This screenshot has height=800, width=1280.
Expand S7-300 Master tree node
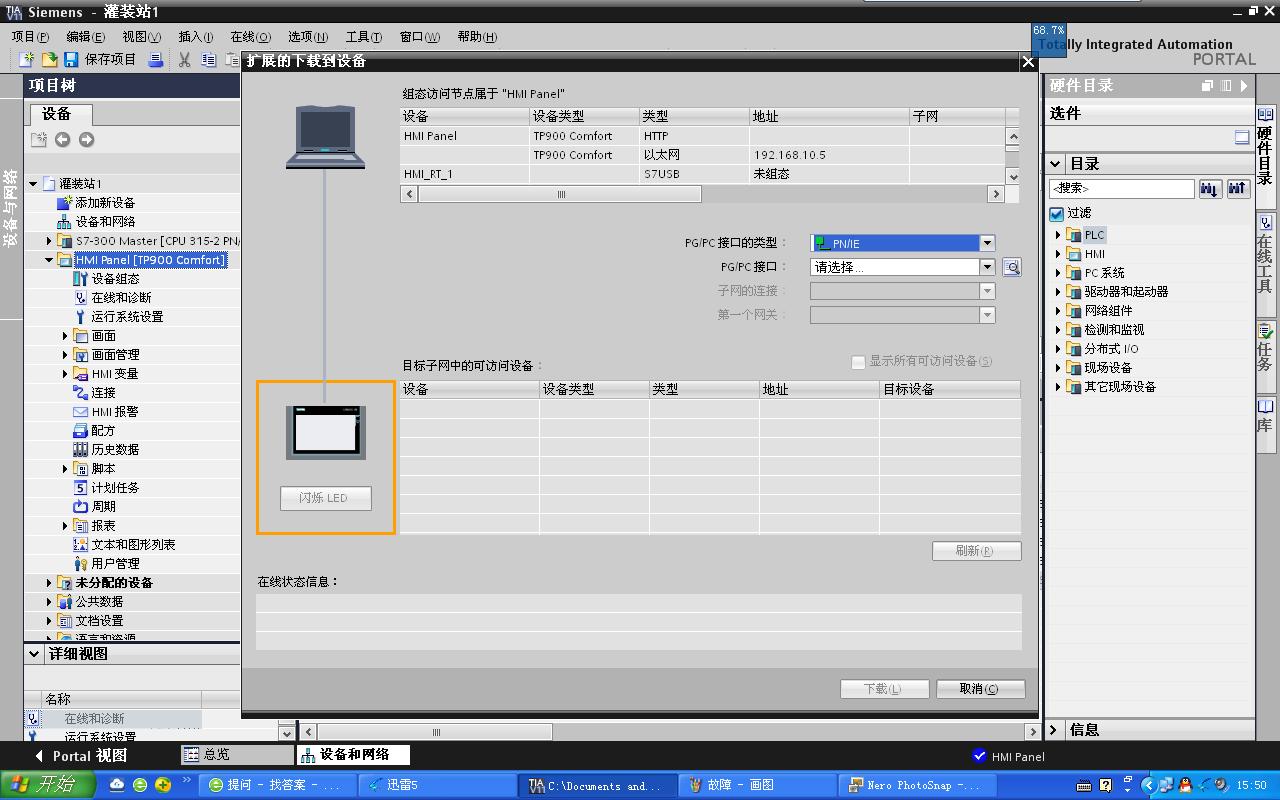click(49, 241)
